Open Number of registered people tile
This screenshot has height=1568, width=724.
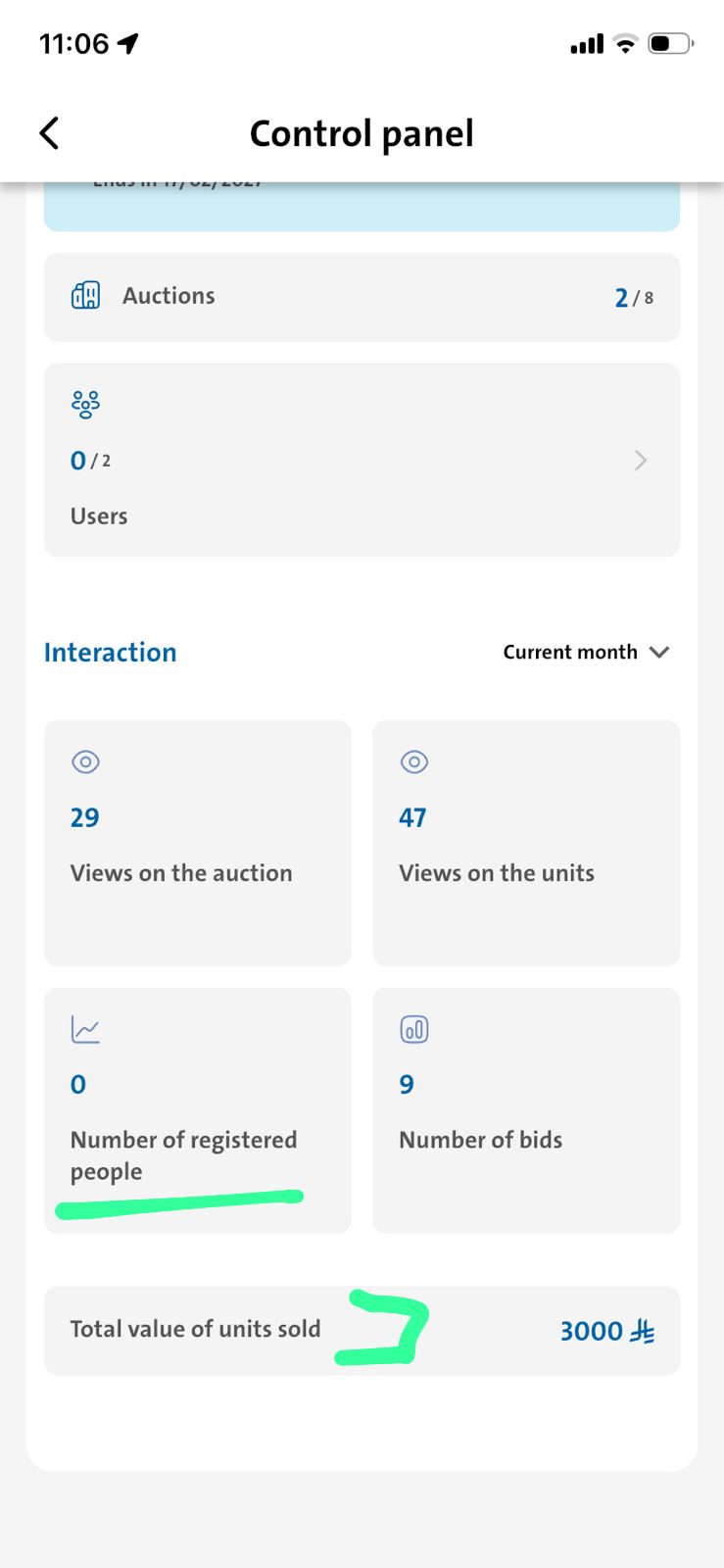(x=197, y=1110)
